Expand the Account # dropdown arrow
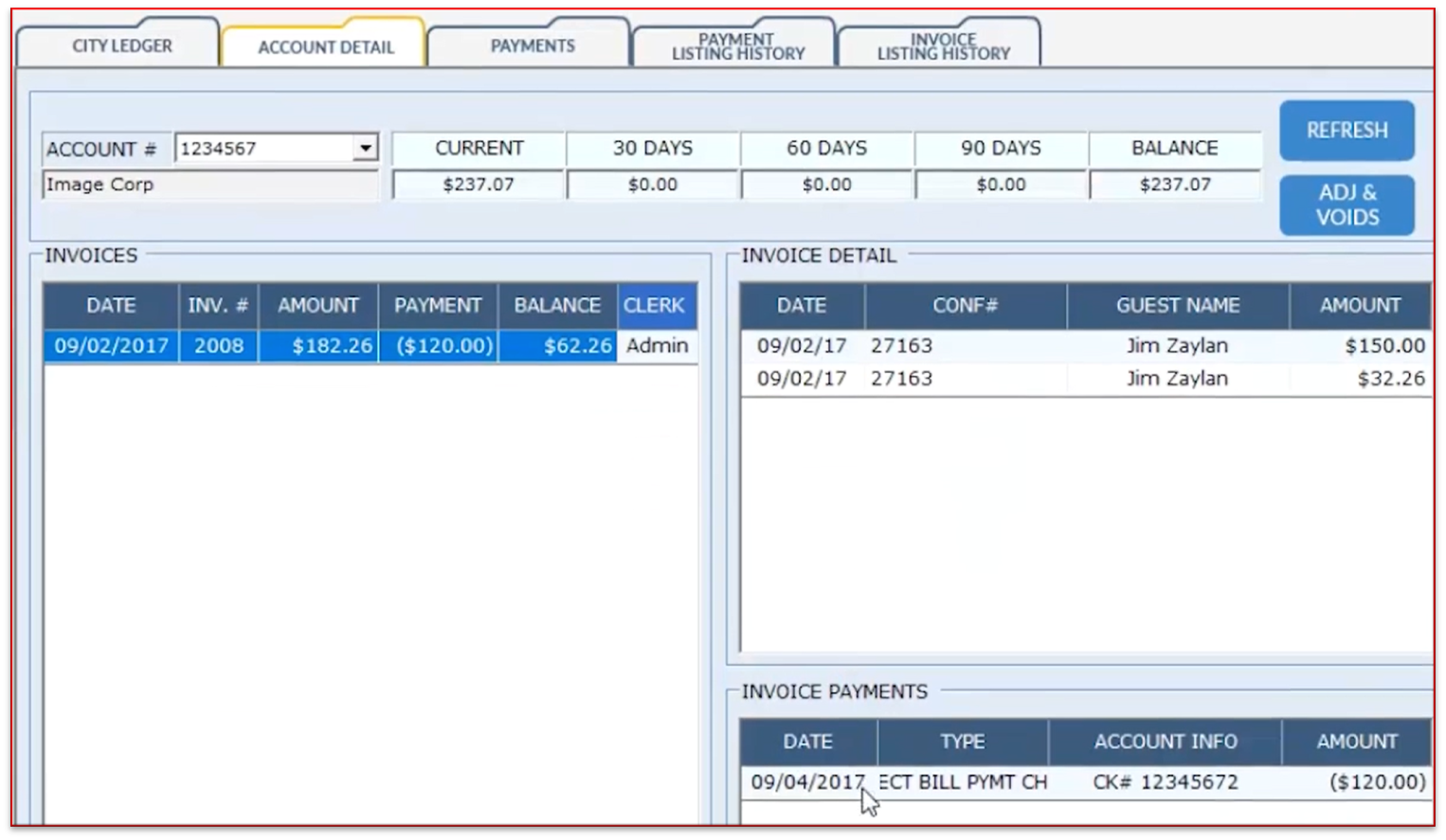This screenshot has height=840, width=1446. point(365,149)
